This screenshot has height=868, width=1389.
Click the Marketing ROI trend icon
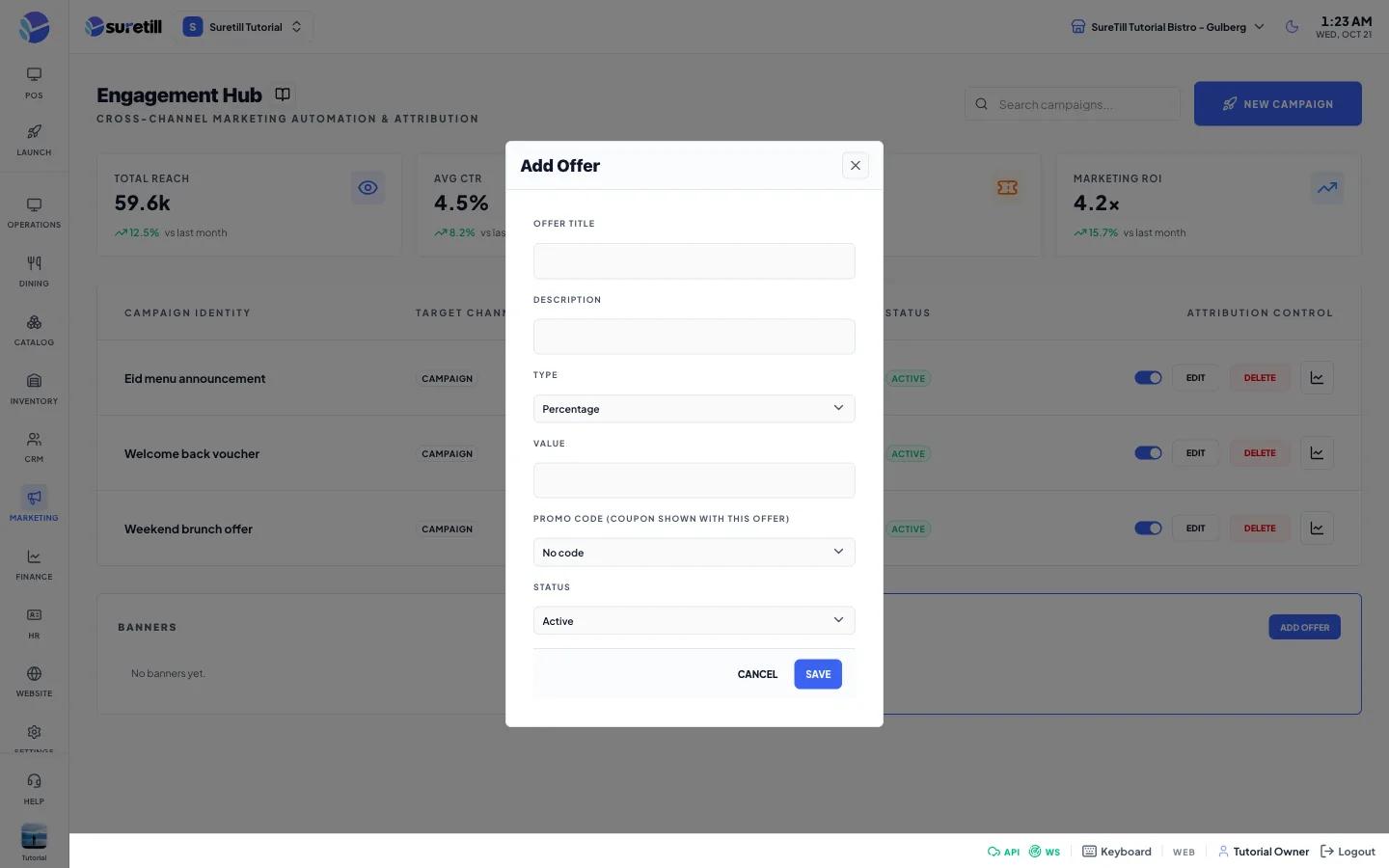(1327, 188)
